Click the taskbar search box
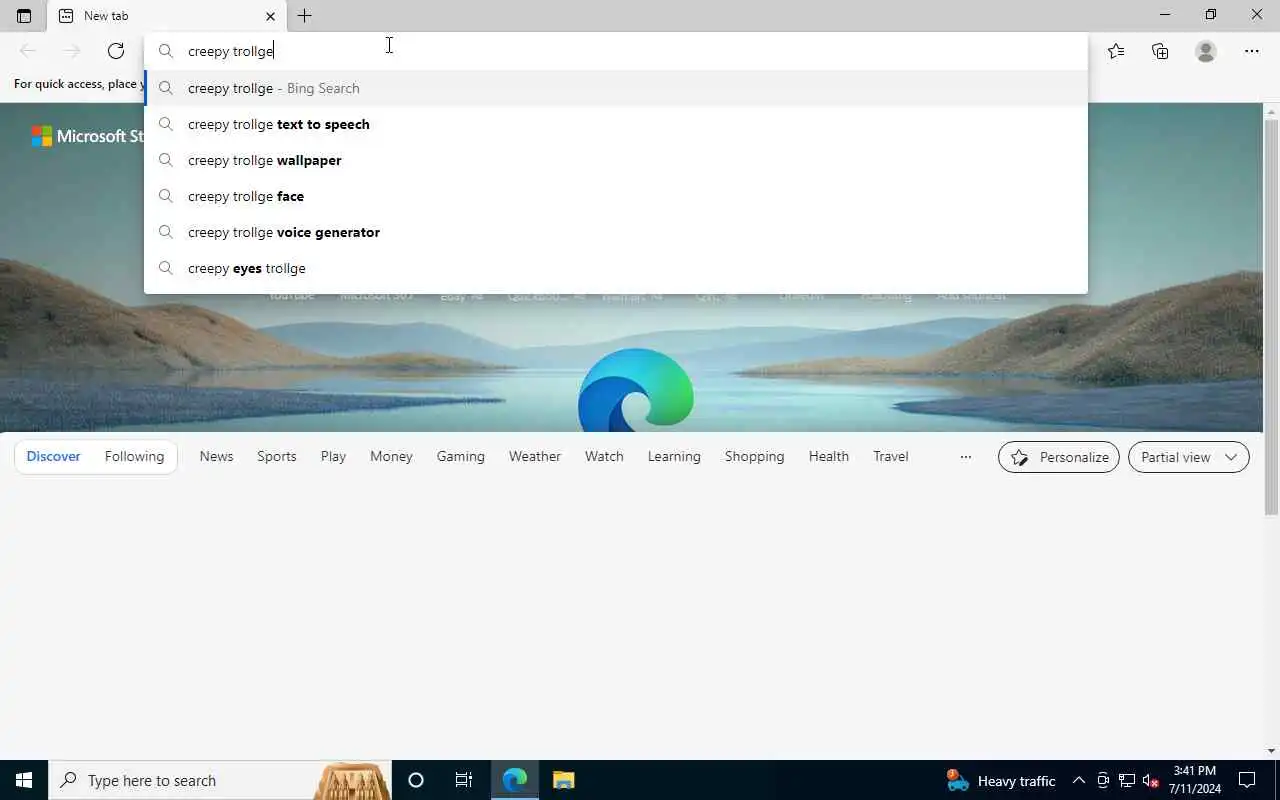This screenshot has width=1280, height=800. pyautogui.click(x=220, y=780)
